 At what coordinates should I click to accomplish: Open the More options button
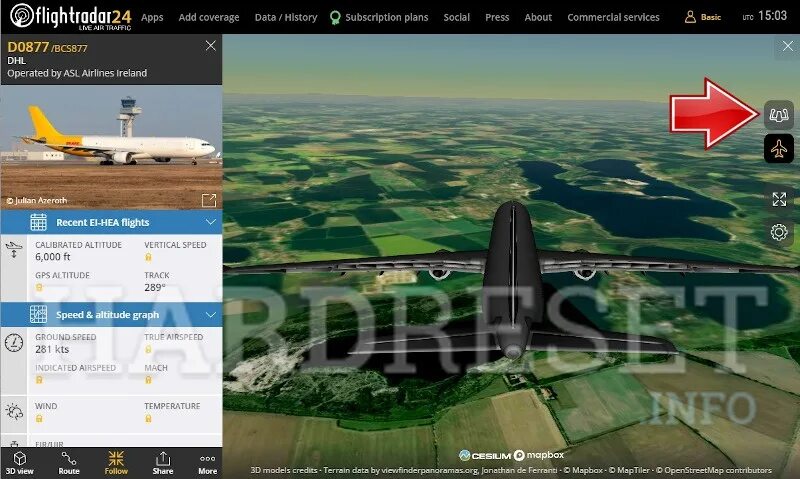[208, 463]
